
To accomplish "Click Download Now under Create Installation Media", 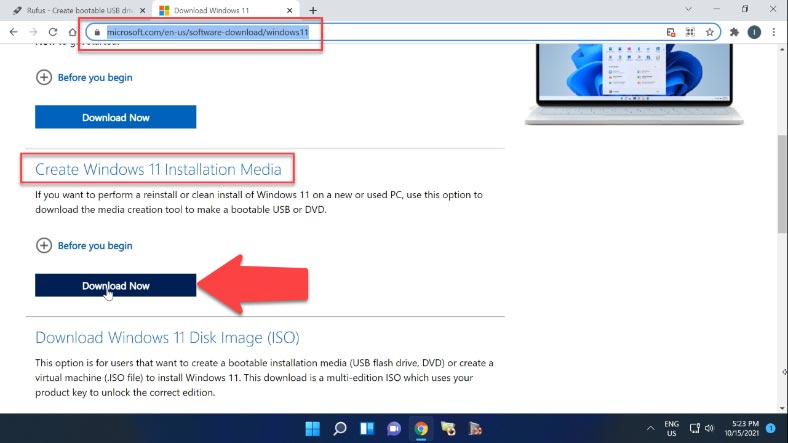I will (116, 285).
